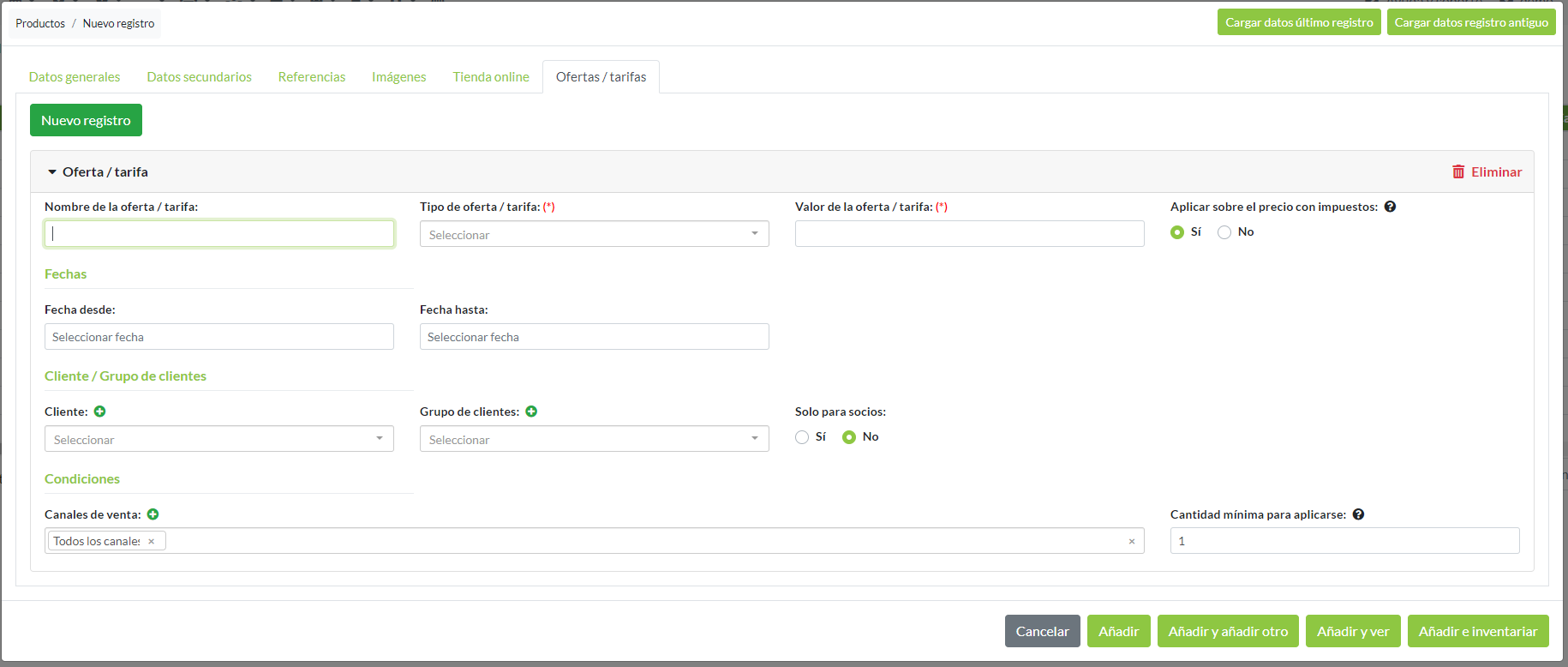Click the plus icon beside Grupo de clientes
The width and height of the screenshot is (1568, 667).
point(531,412)
